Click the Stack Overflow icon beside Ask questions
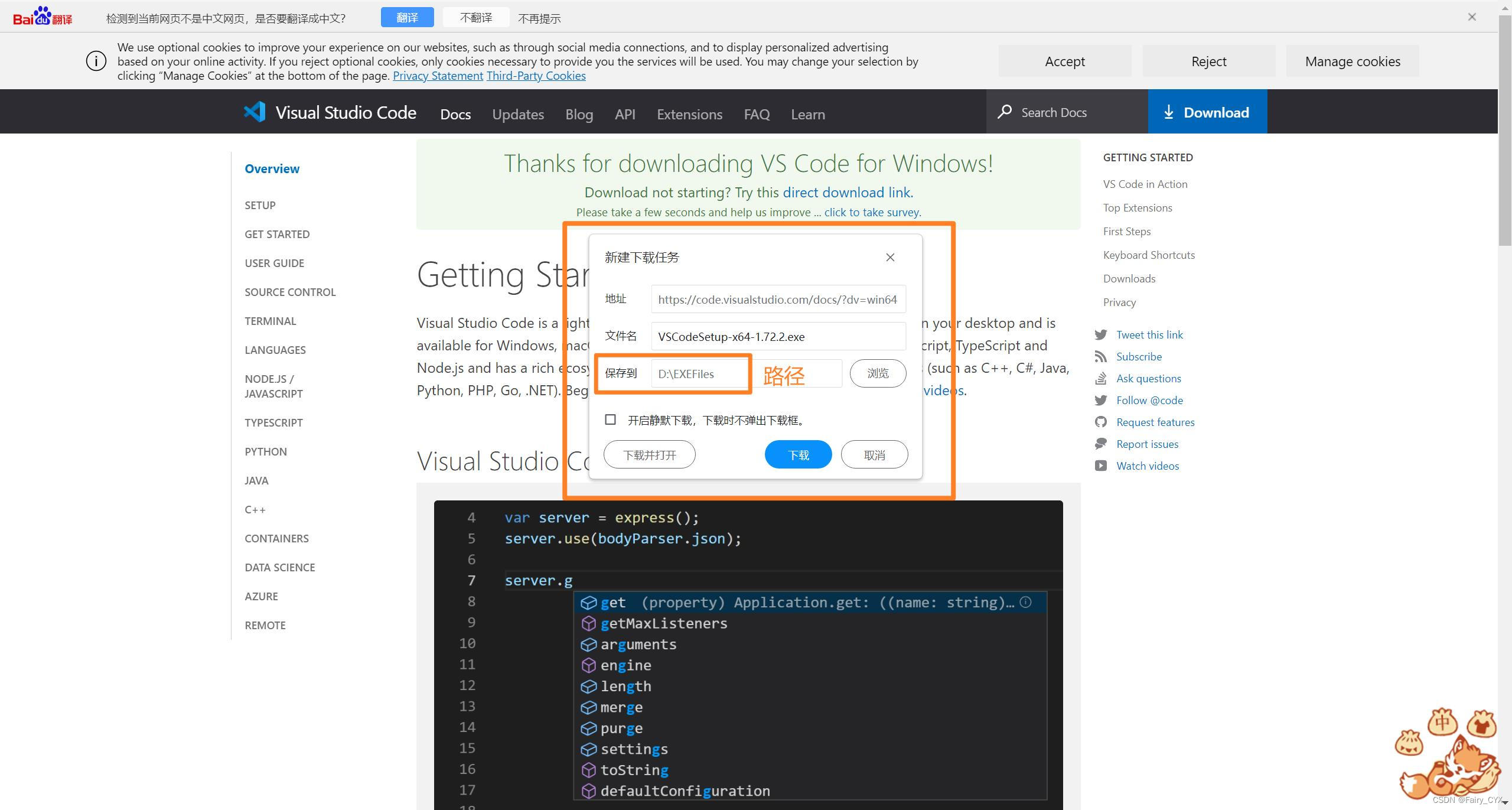The image size is (1512, 810). coord(1101,379)
